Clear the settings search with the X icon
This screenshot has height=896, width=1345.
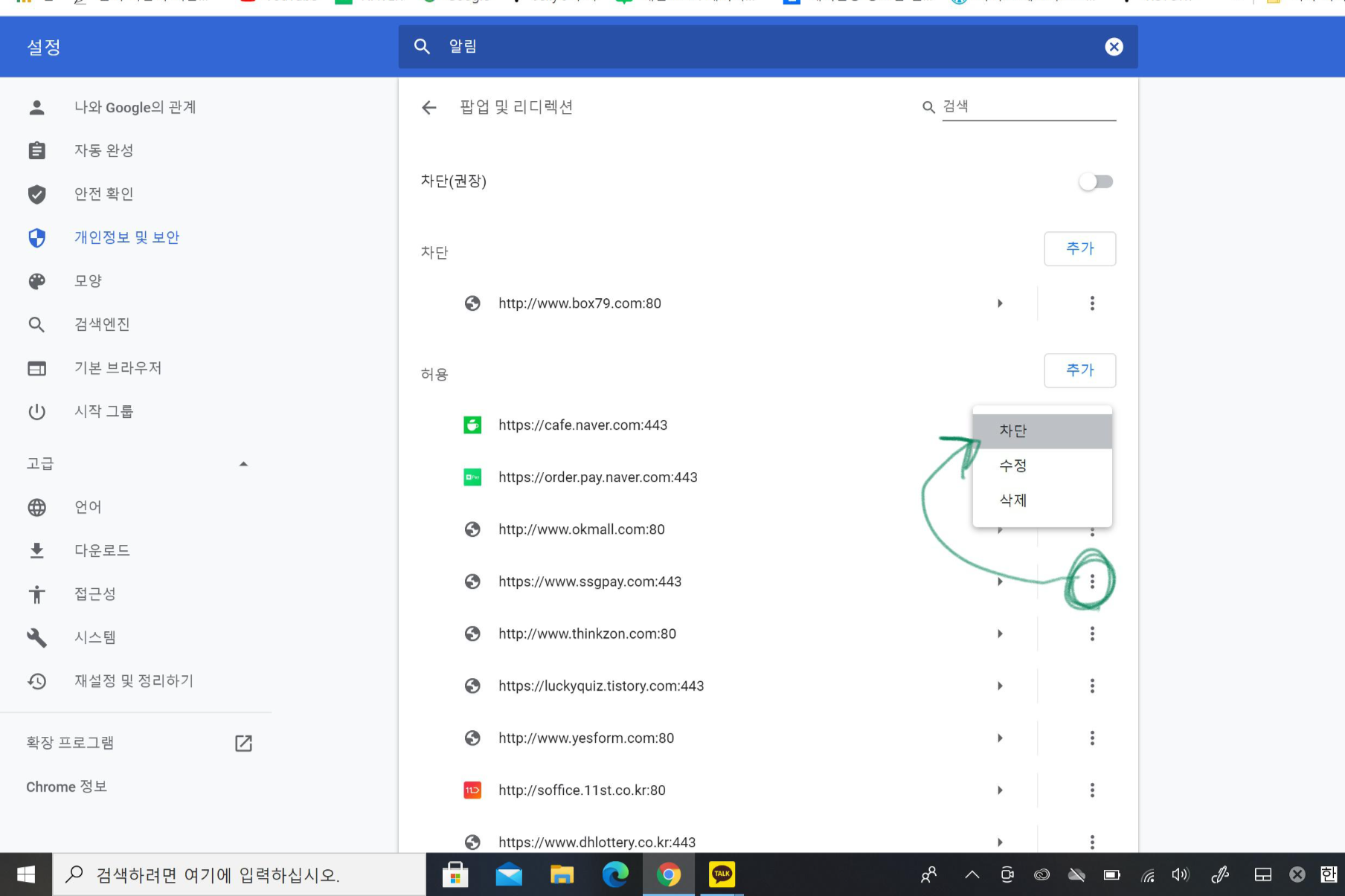pyautogui.click(x=1114, y=47)
